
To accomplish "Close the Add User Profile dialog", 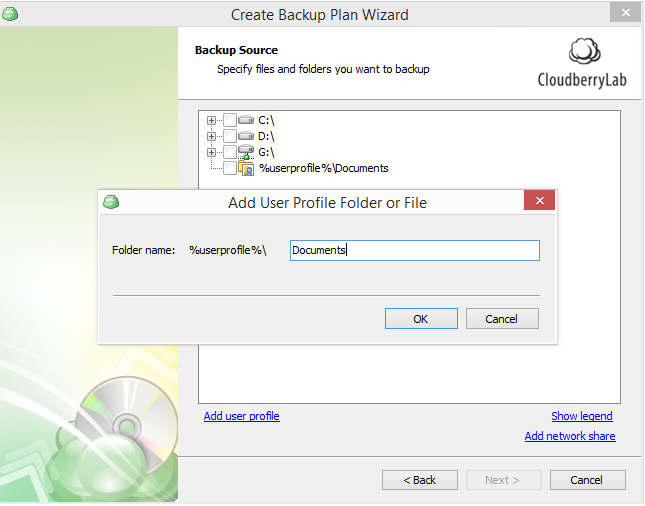I will 540,200.
